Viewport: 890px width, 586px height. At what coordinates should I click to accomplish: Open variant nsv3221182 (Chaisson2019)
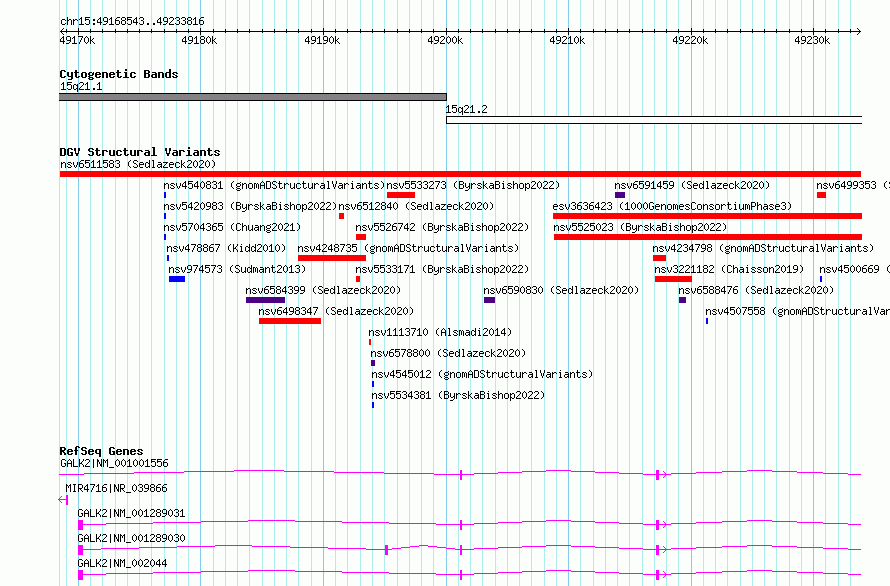pos(729,269)
